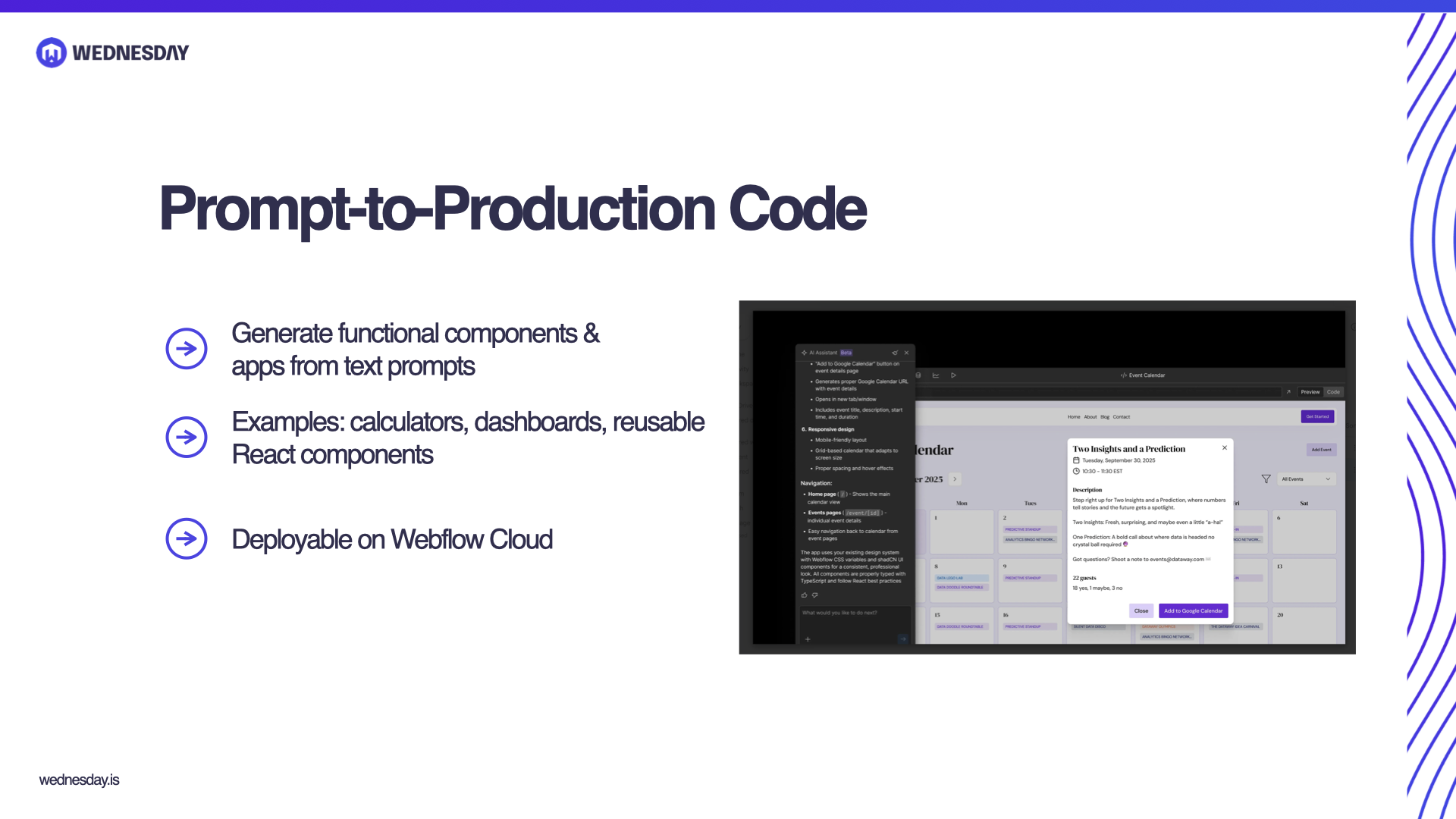The width and height of the screenshot is (1456, 819).
Task: Click the plus icon in the AI Assistant input
Action: click(808, 639)
